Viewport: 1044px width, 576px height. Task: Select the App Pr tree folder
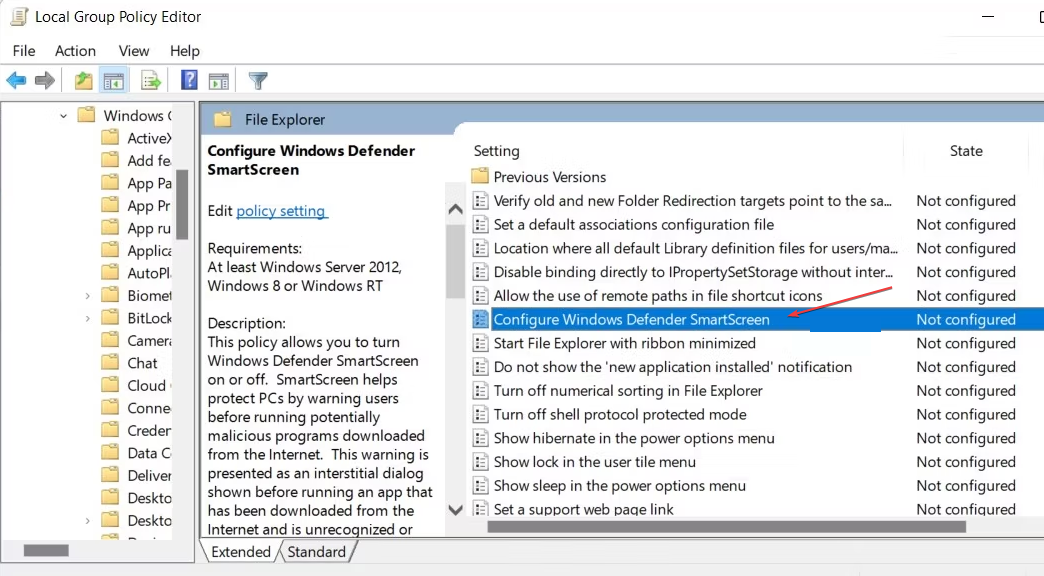tap(149, 206)
